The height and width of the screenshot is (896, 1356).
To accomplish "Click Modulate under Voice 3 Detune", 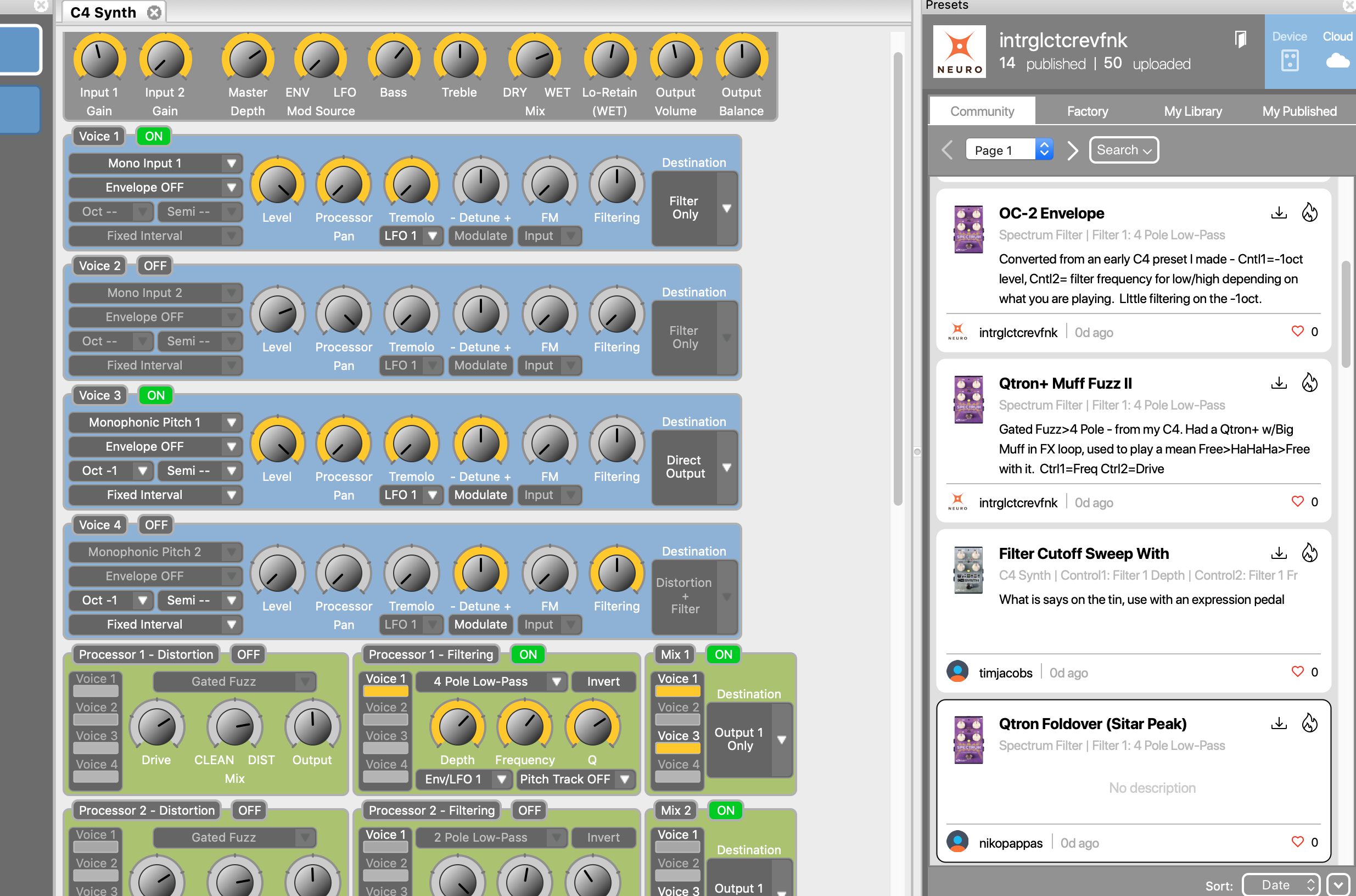I will coord(480,495).
